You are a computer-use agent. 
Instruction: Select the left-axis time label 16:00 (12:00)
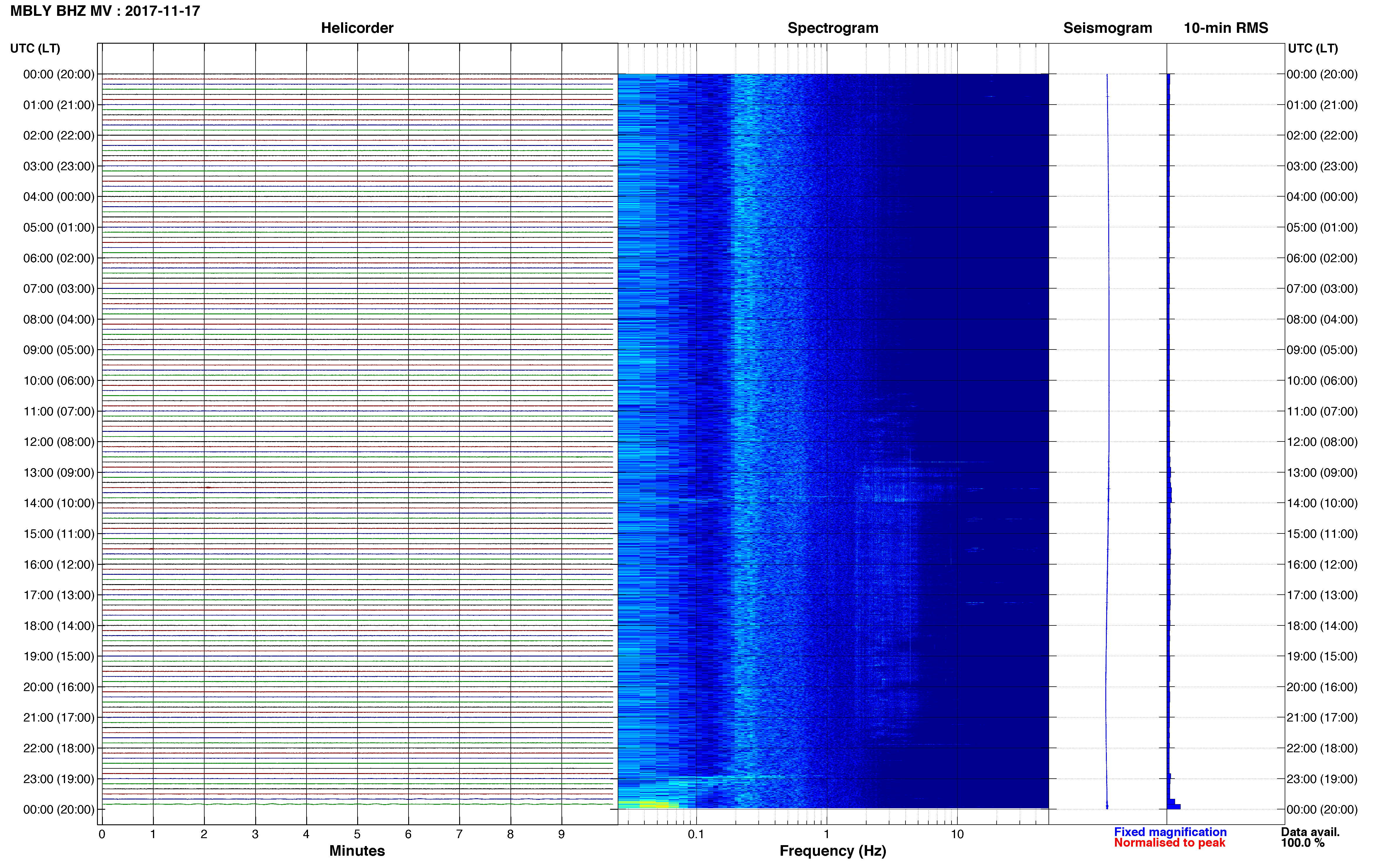tap(59, 564)
